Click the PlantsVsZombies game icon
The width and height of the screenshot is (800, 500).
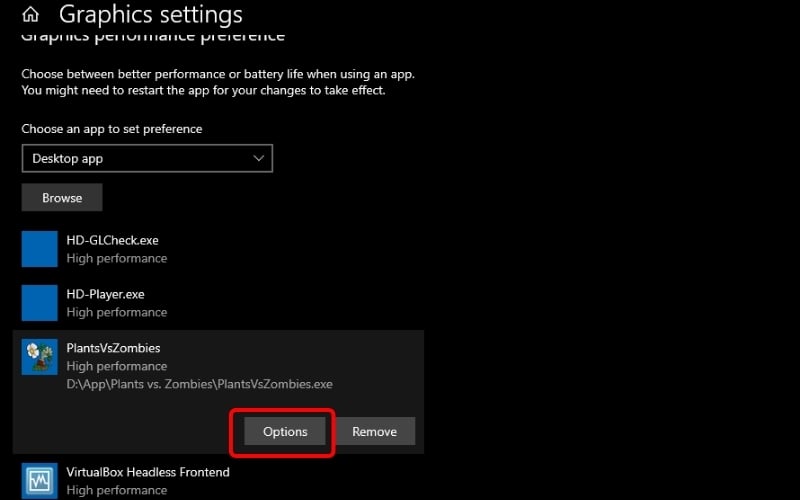[x=40, y=358]
